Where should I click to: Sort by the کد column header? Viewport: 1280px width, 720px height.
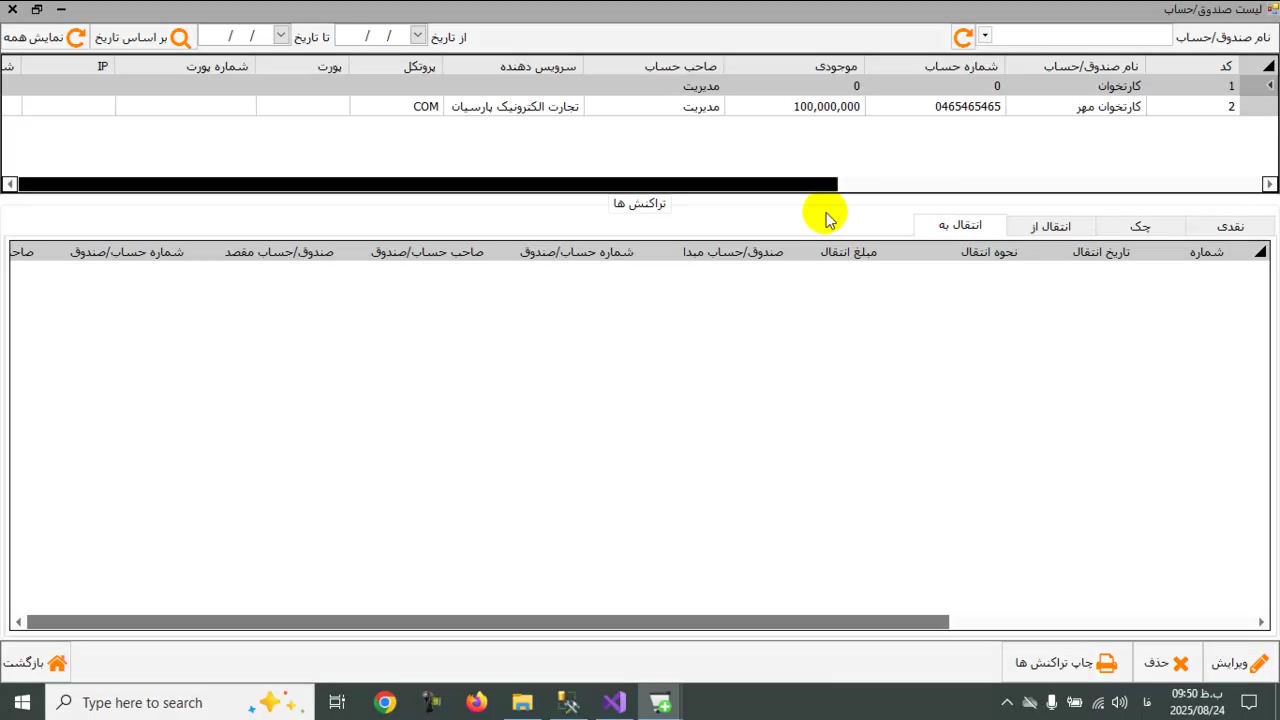tap(1192, 66)
